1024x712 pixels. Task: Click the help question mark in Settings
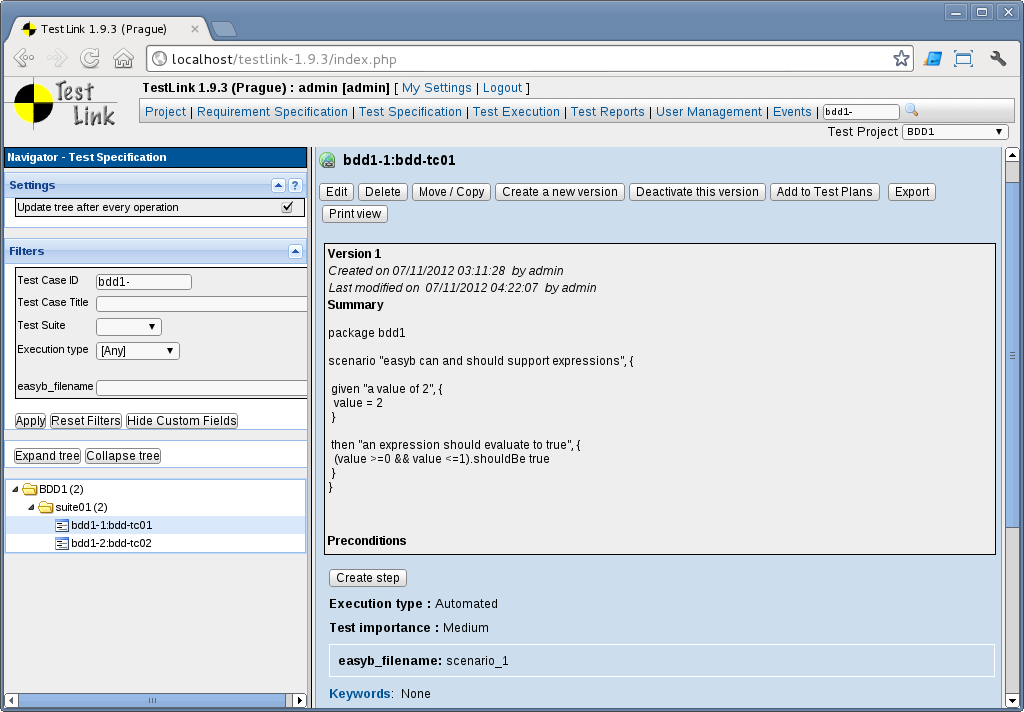tap(295, 185)
